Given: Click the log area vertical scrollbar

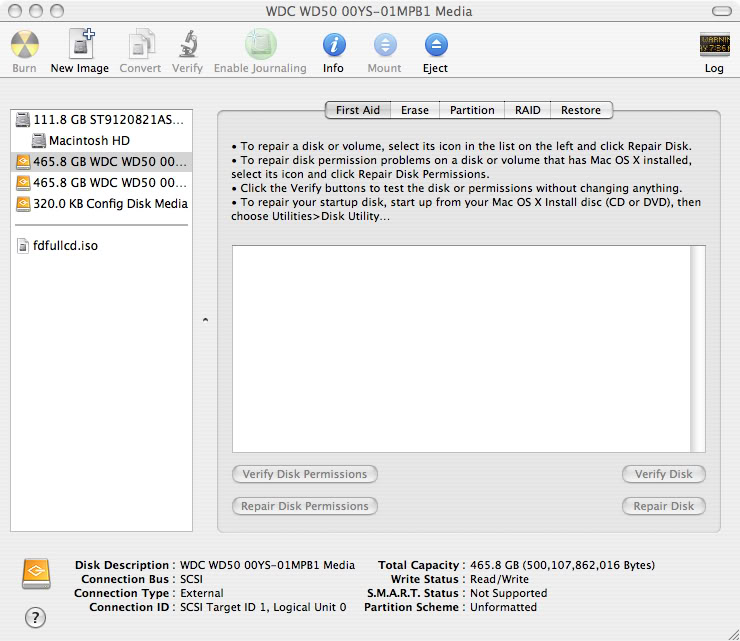Looking at the screenshot, I should (698, 349).
